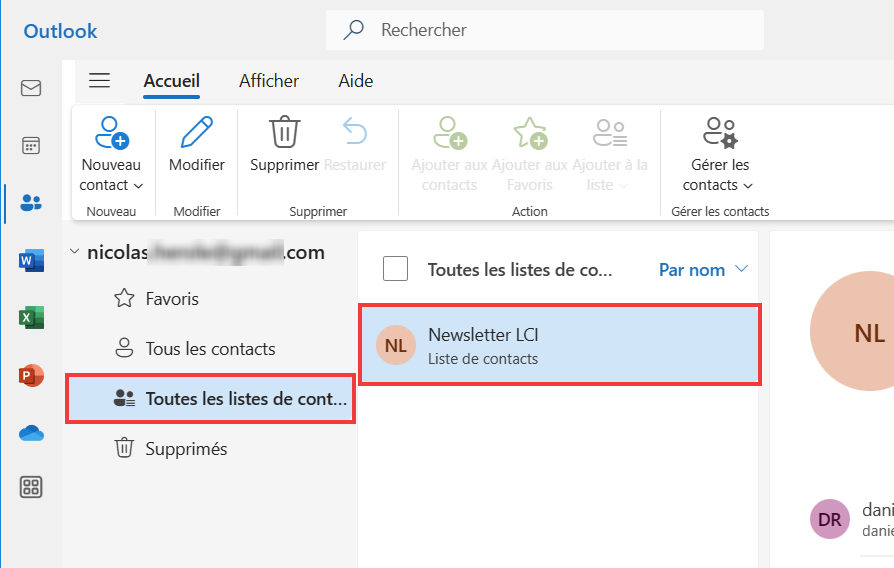Launch PowerPoint from the left app bar
894x568 pixels.
(31, 375)
